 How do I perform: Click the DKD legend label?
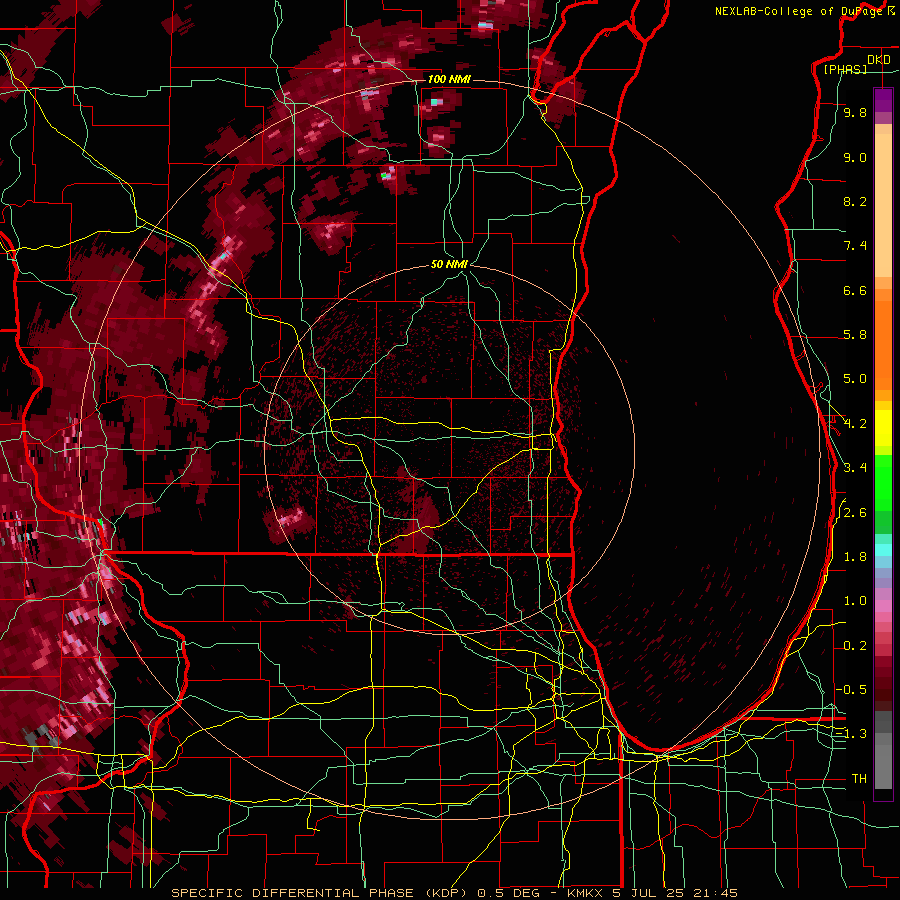tap(878, 60)
